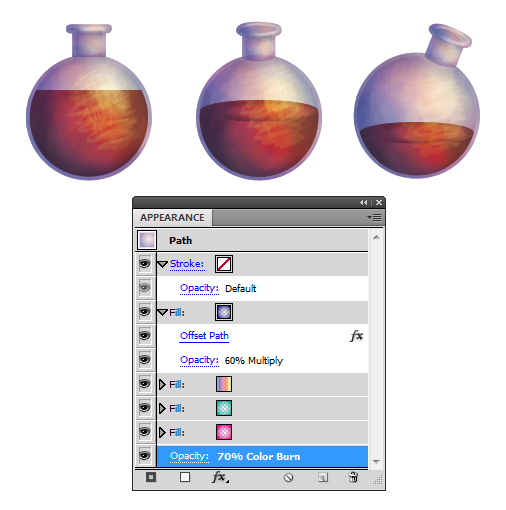
Task: Collapse the Stroke disclosure triangle
Action: click(x=162, y=264)
